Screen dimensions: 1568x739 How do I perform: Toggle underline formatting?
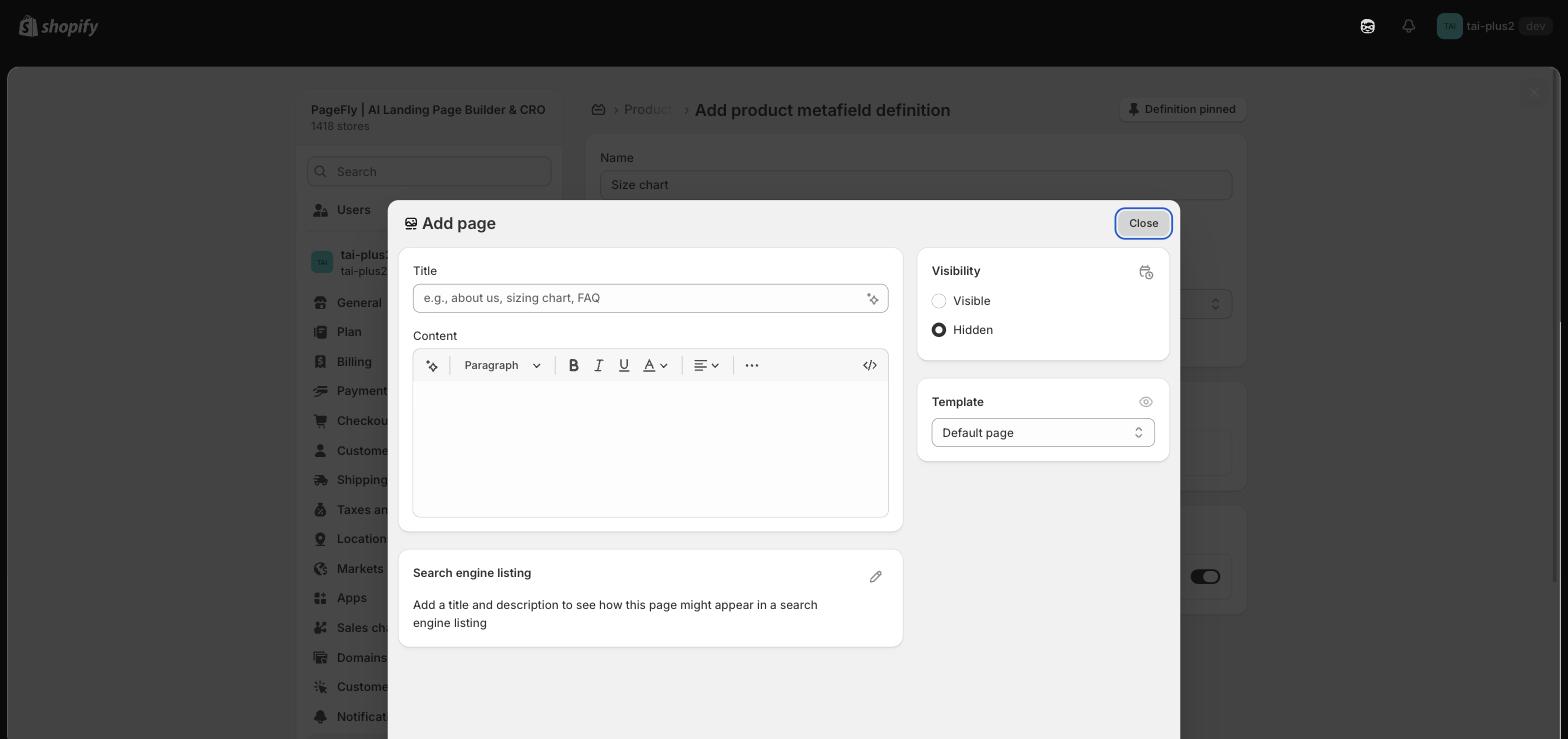click(624, 366)
